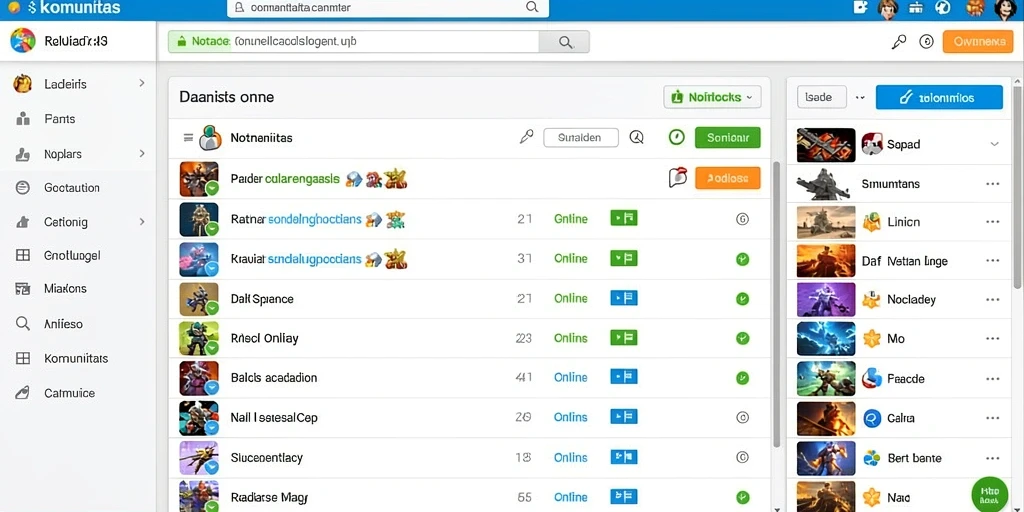This screenshot has width=1024, height=512.
Task: Open the Dalt Spiance avatar thumbnail
Action: coord(199,299)
